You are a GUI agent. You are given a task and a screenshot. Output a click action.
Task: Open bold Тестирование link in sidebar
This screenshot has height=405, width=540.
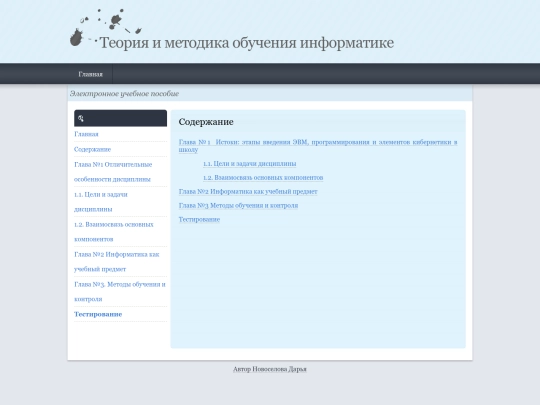(x=98, y=314)
